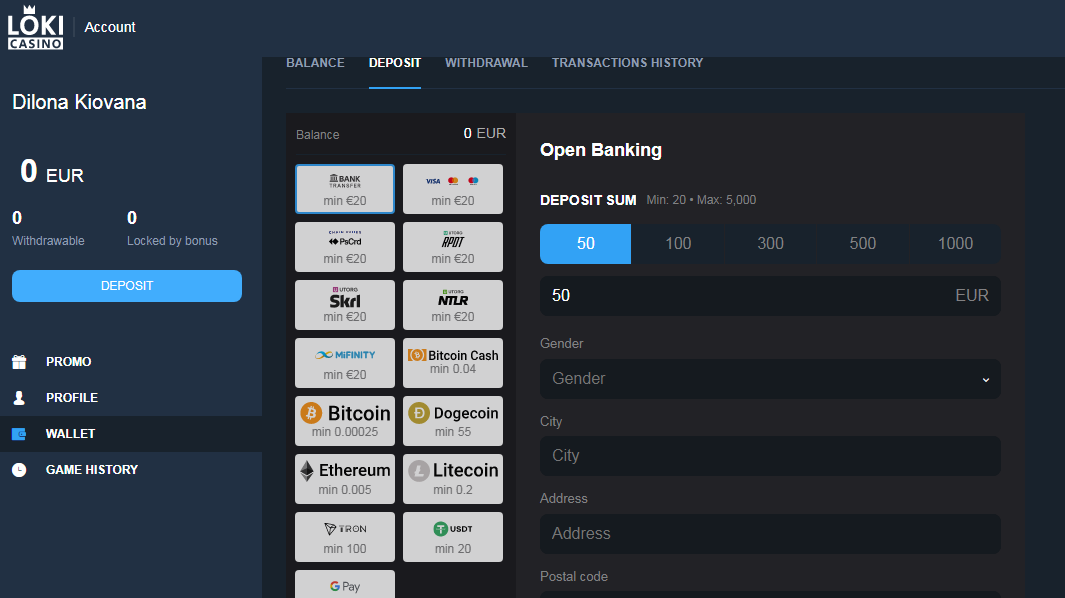Select Bitcoin deposit method
This screenshot has width=1065, height=598.
(345, 421)
